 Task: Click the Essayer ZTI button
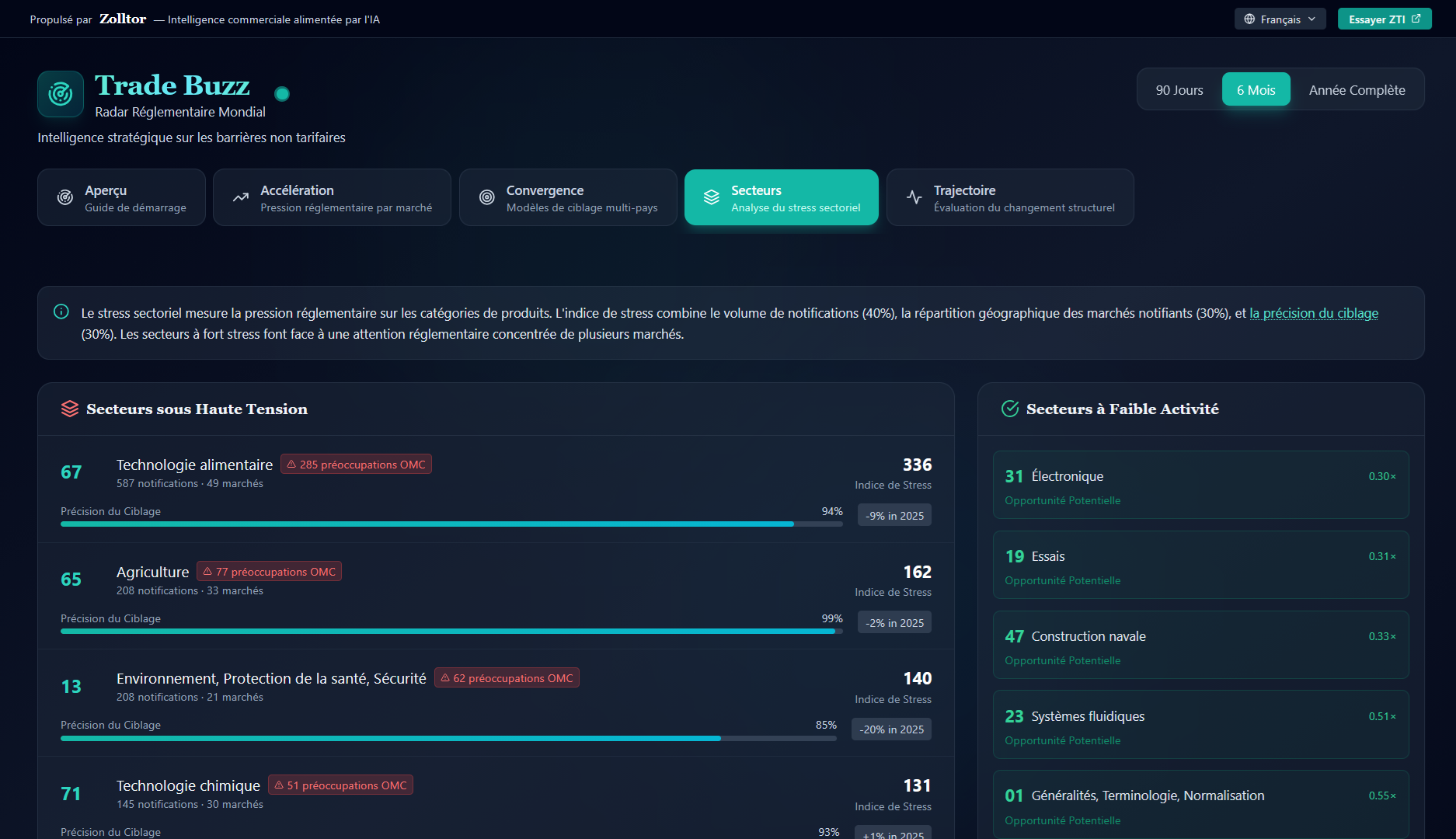tap(1384, 19)
